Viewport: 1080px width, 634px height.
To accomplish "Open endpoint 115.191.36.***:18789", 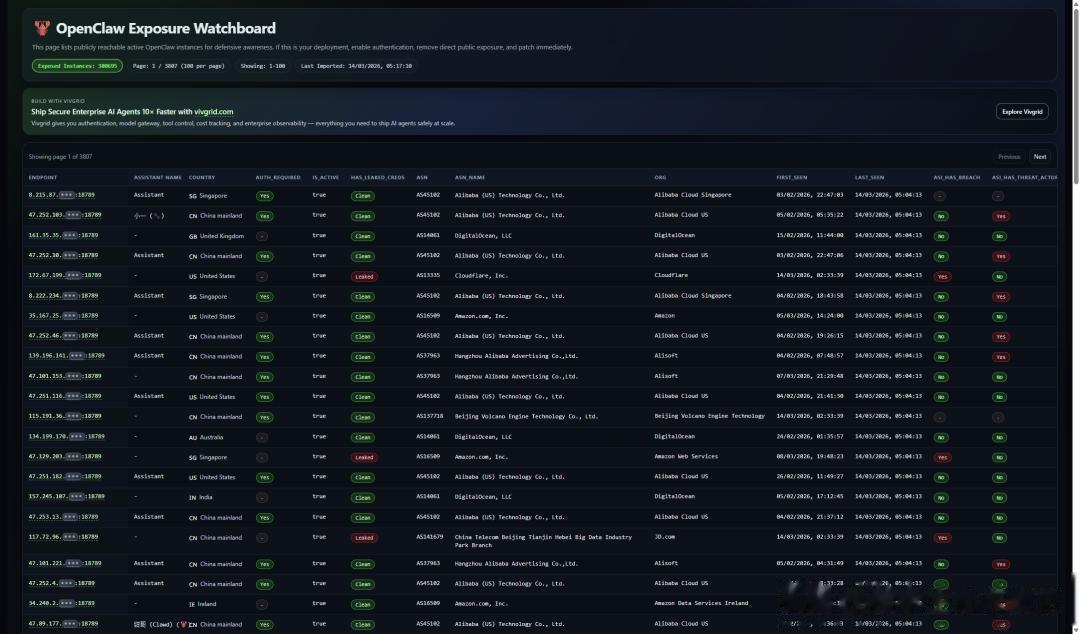I will pos(65,416).
